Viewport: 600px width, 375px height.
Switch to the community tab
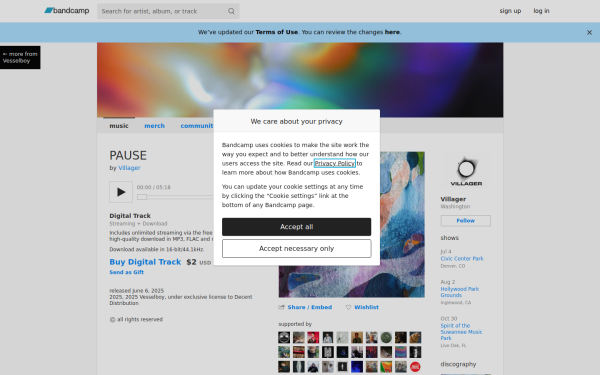pos(197,126)
